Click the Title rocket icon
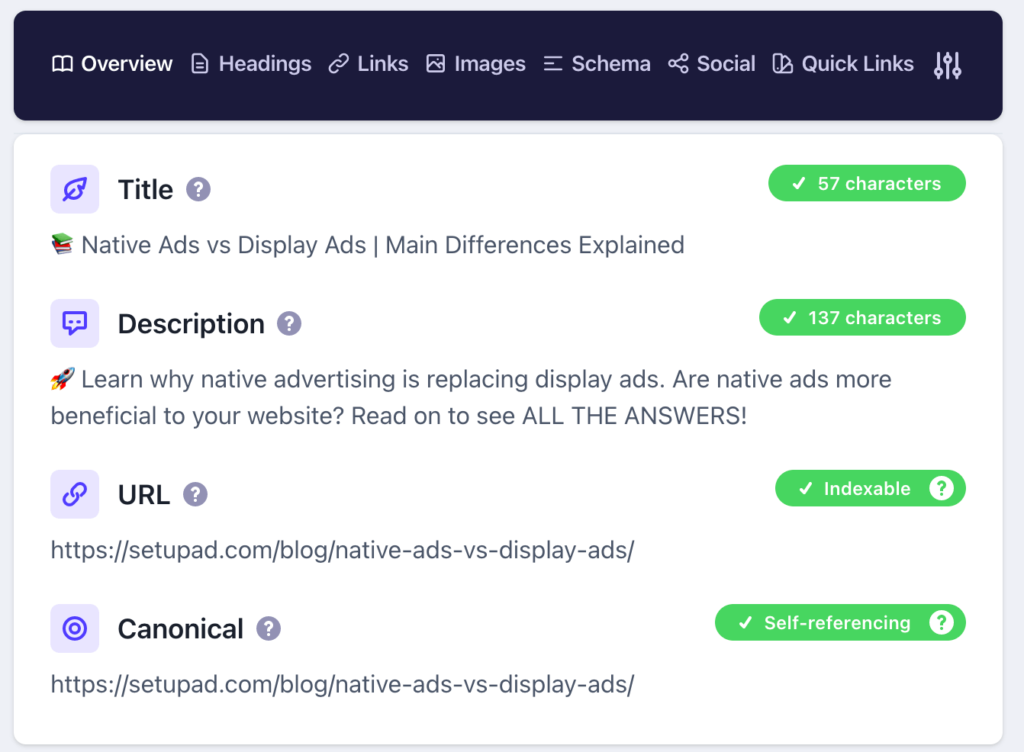1024x752 pixels. [x=75, y=189]
